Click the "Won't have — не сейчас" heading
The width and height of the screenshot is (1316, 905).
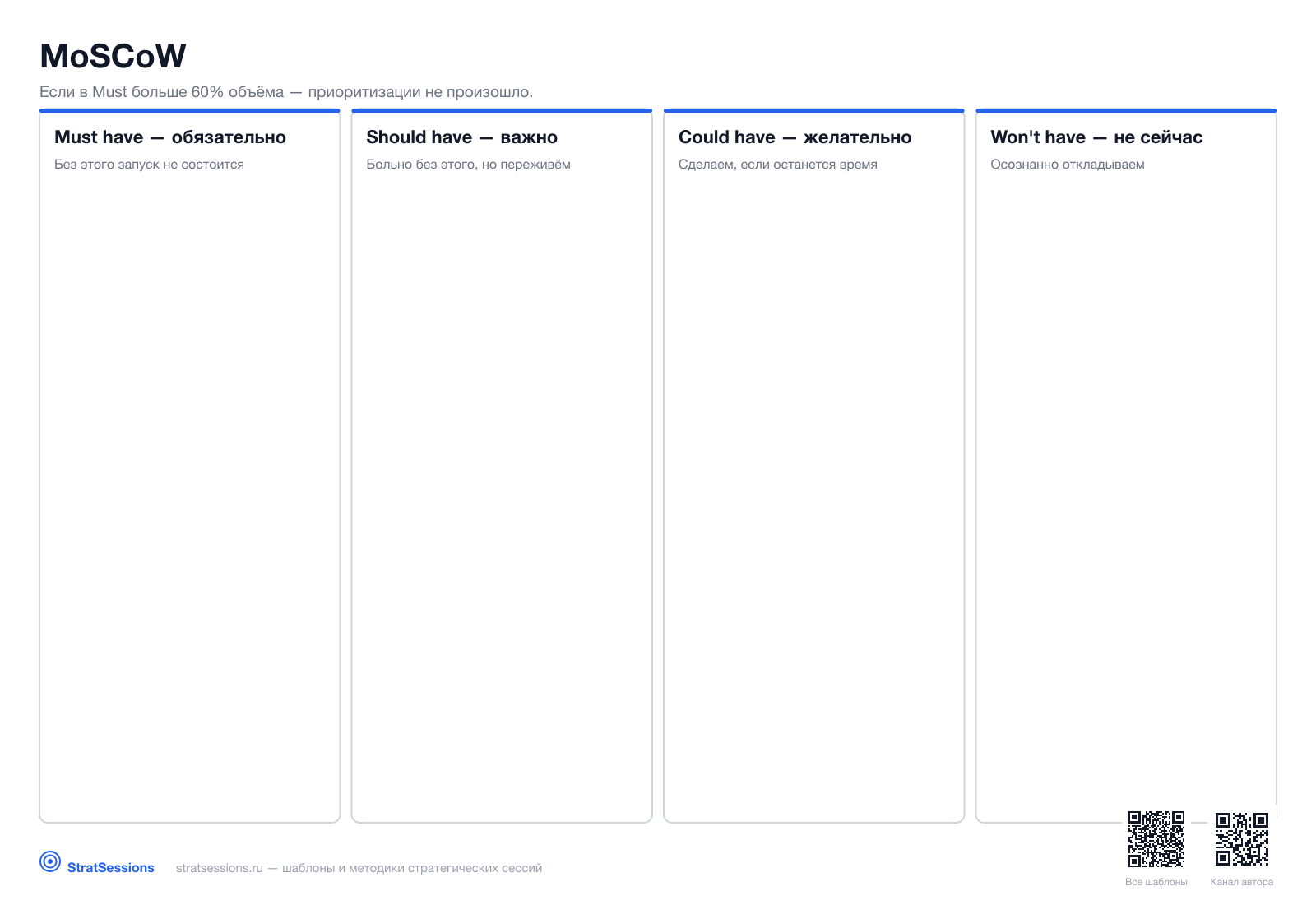point(1096,137)
